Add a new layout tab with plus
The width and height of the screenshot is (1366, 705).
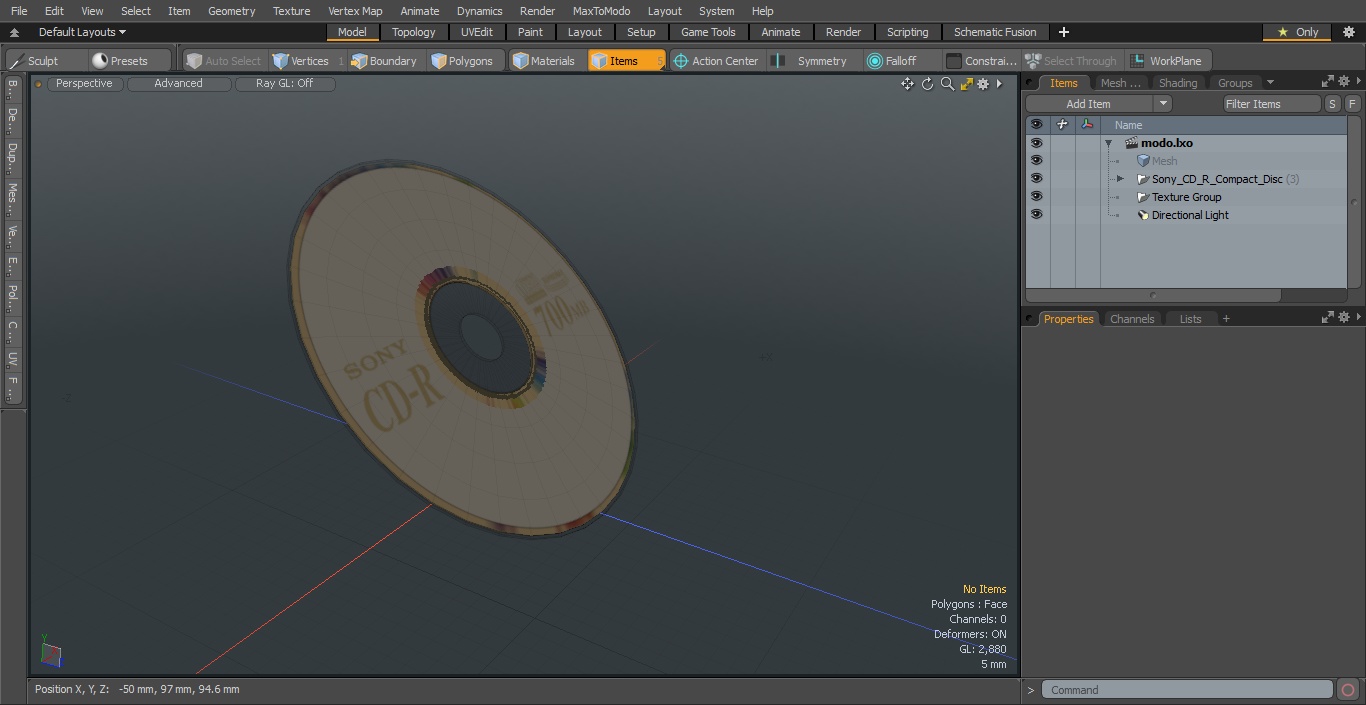(1064, 32)
